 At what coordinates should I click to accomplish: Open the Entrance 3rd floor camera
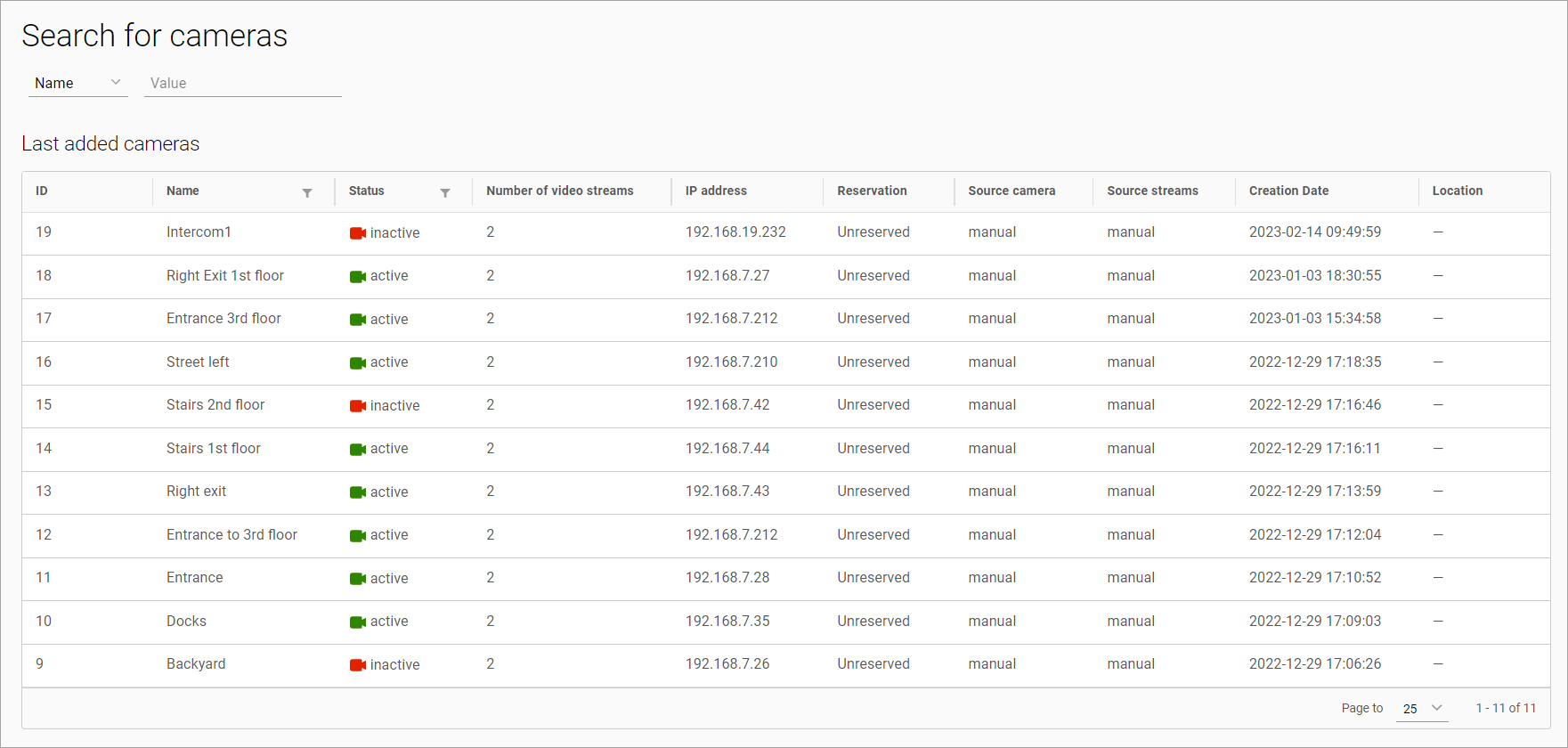tap(223, 319)
